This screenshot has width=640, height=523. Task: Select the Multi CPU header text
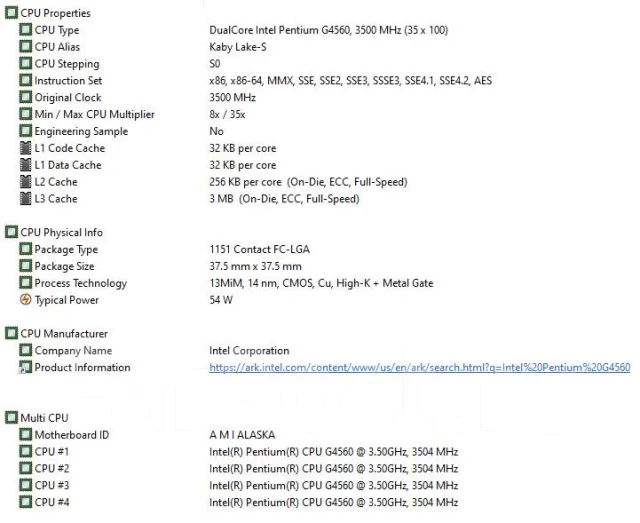(44, 418)
